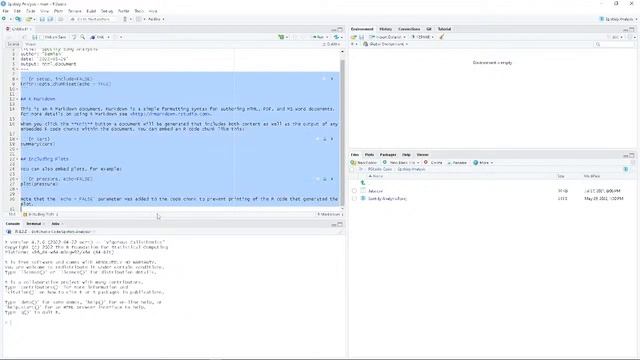
Task: Click the New Folder button
Action: coord(364,163)
